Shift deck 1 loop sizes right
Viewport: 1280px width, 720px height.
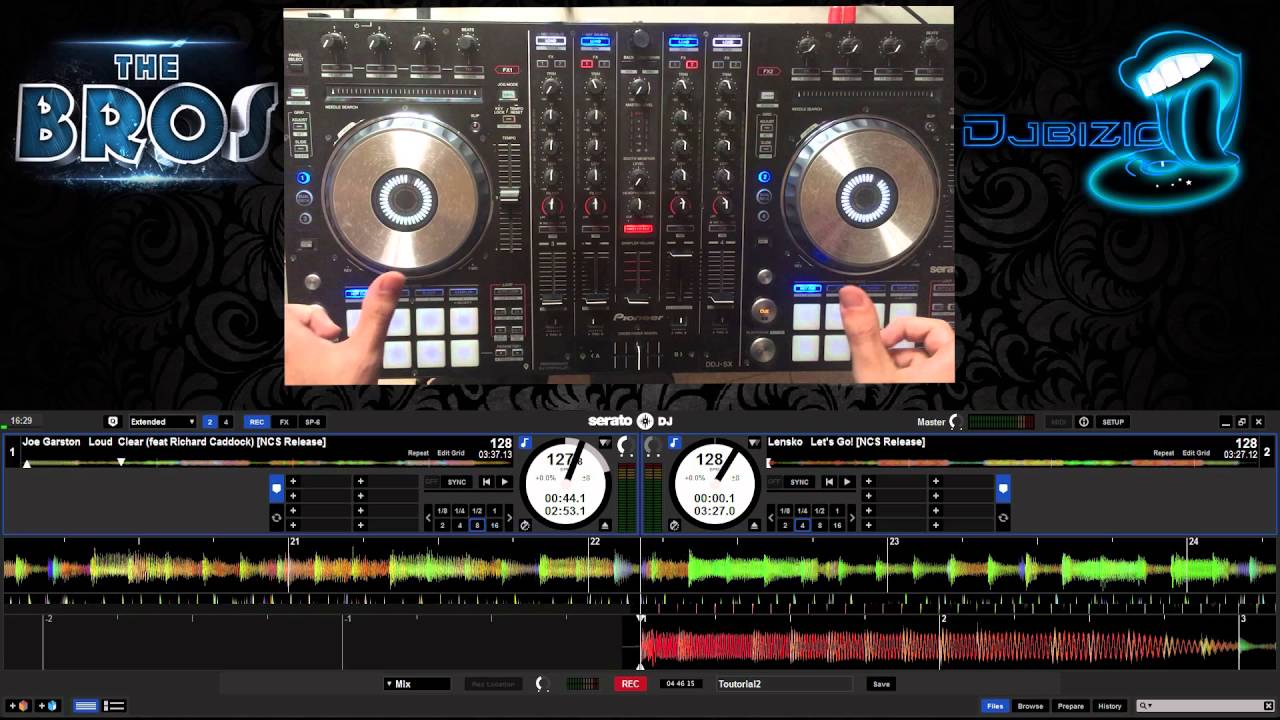(509, 518)
